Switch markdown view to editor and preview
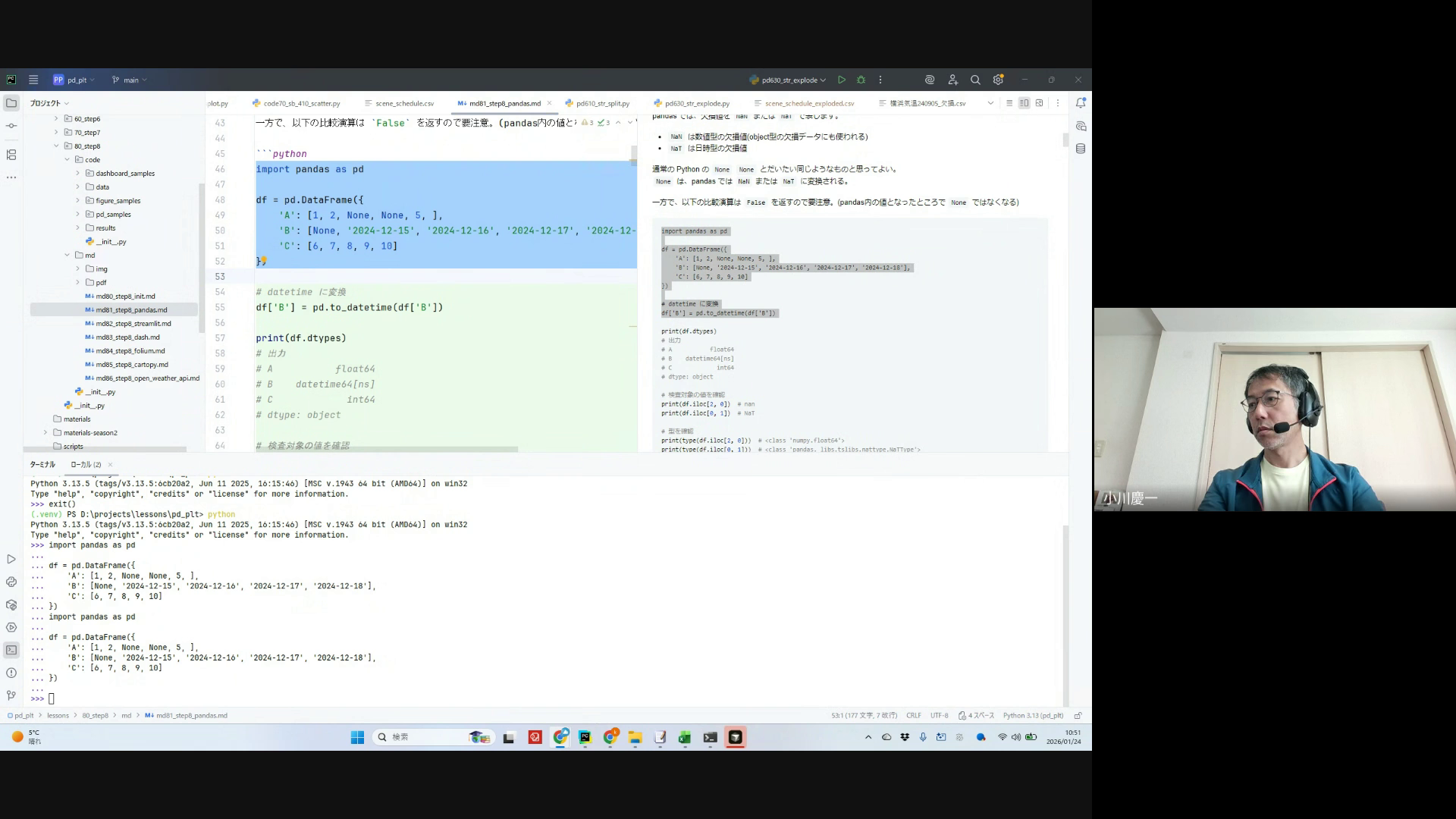Viewport: 1456px width, 819px height. [x=1024, y=103]
